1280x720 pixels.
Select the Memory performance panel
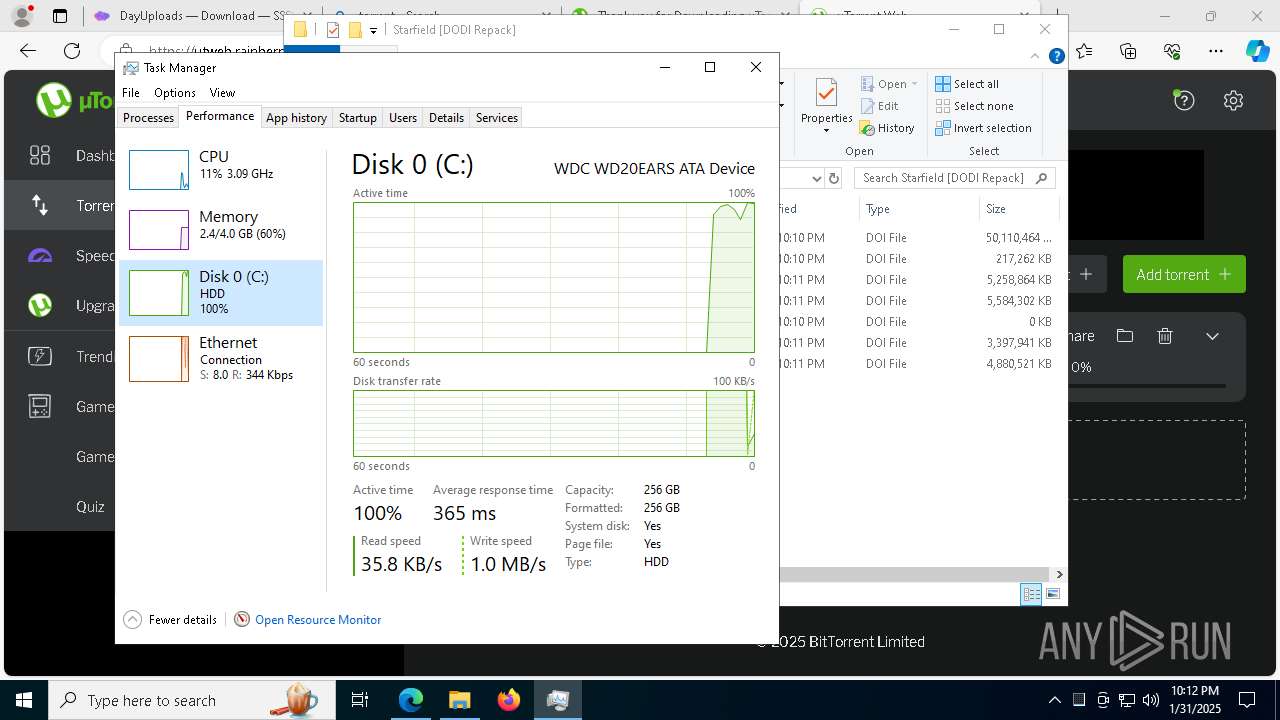pos(221,230)
